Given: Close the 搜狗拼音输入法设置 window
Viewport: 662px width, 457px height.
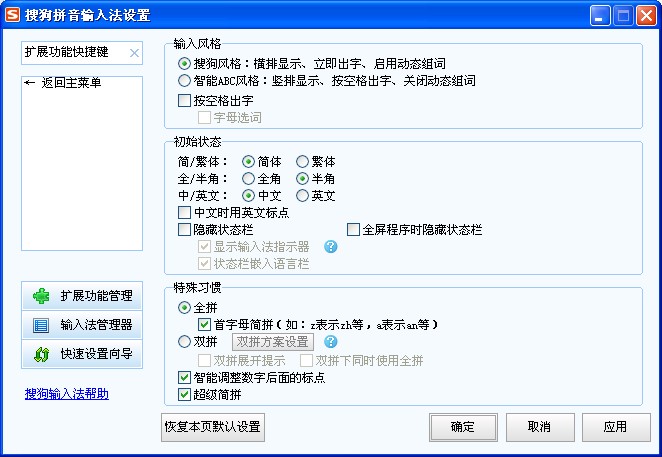Looking at the screenshot, I should [646, 16].
